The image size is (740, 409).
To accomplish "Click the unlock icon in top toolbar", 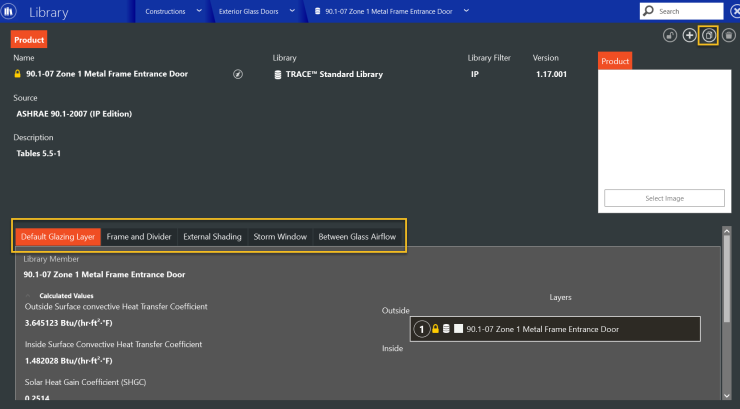I will click(x=670, y=35).
